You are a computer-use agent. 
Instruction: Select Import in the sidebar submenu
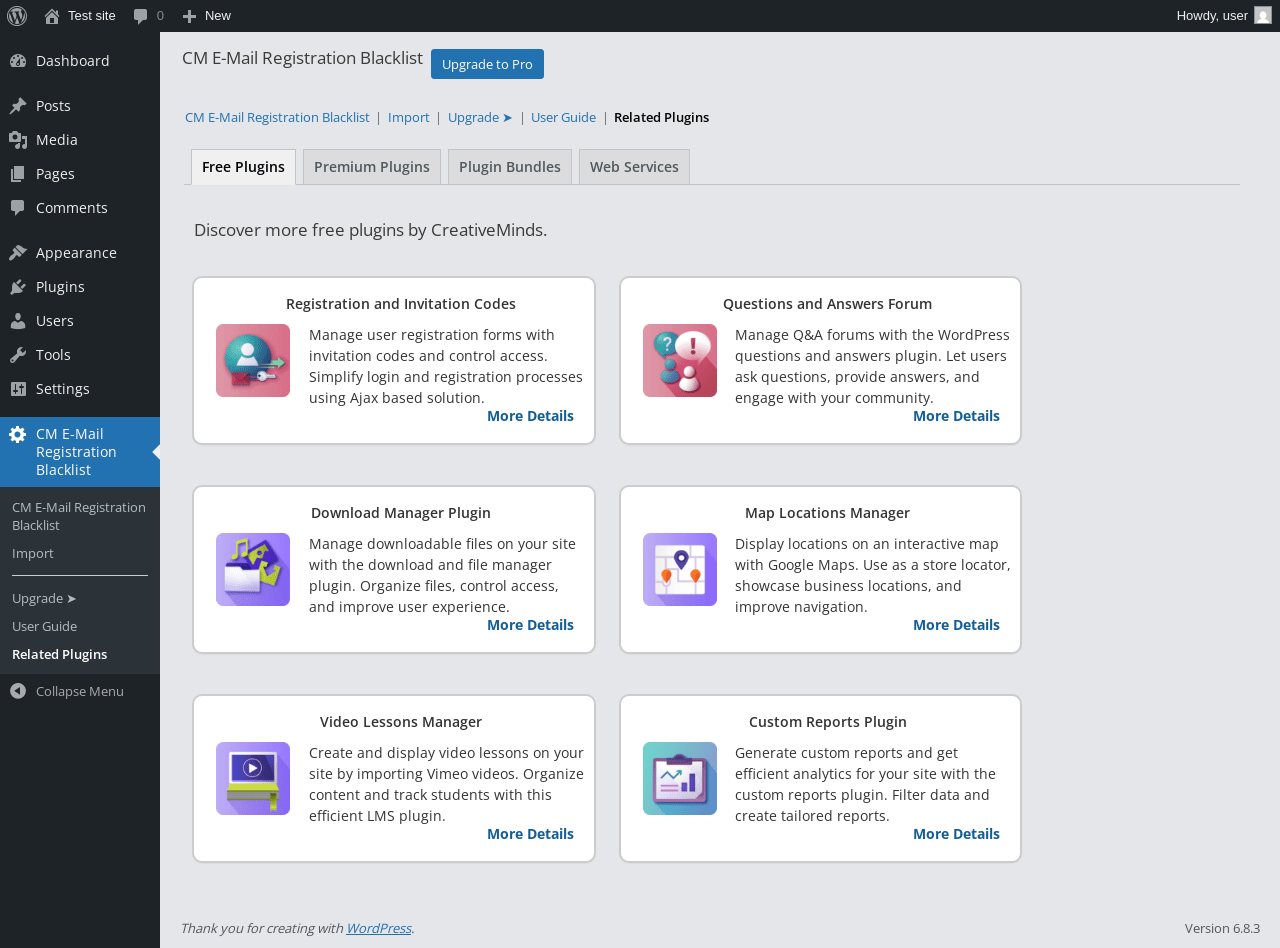coord(33,553)
